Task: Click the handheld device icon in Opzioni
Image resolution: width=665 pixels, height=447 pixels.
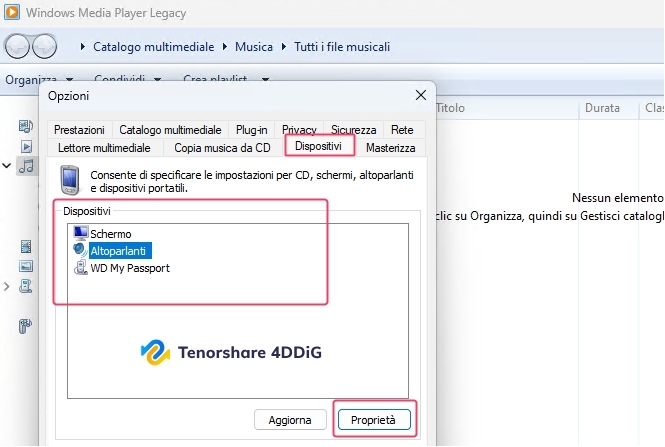Action: tap(70, 181)
